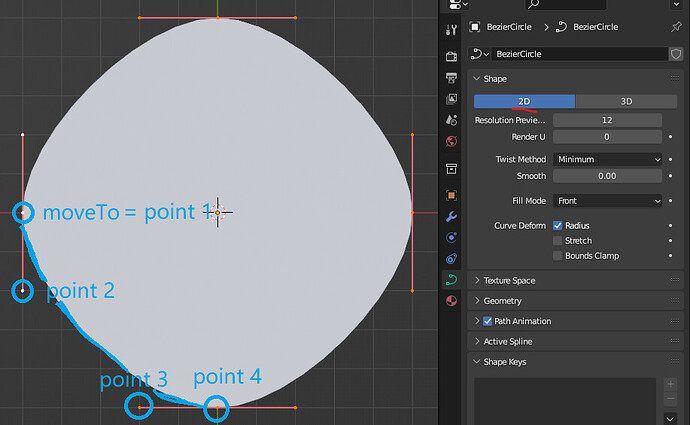Animate the Fill Mode property dot
Screen dimensions: 690x425
670,201
